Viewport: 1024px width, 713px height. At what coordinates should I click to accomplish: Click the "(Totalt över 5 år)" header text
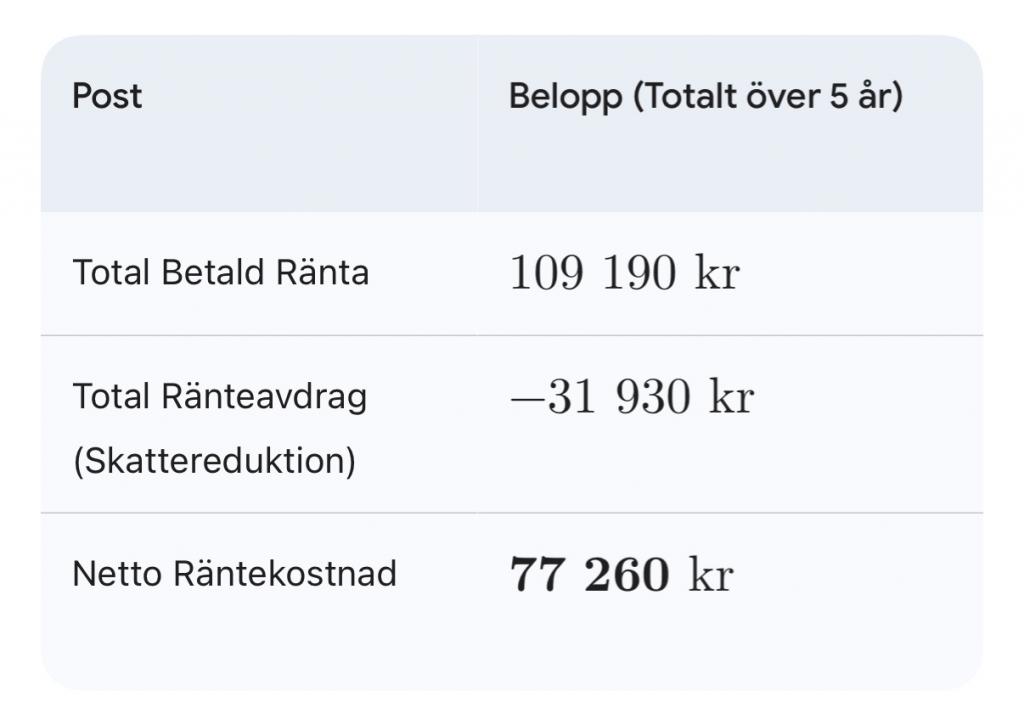point(768,97)
